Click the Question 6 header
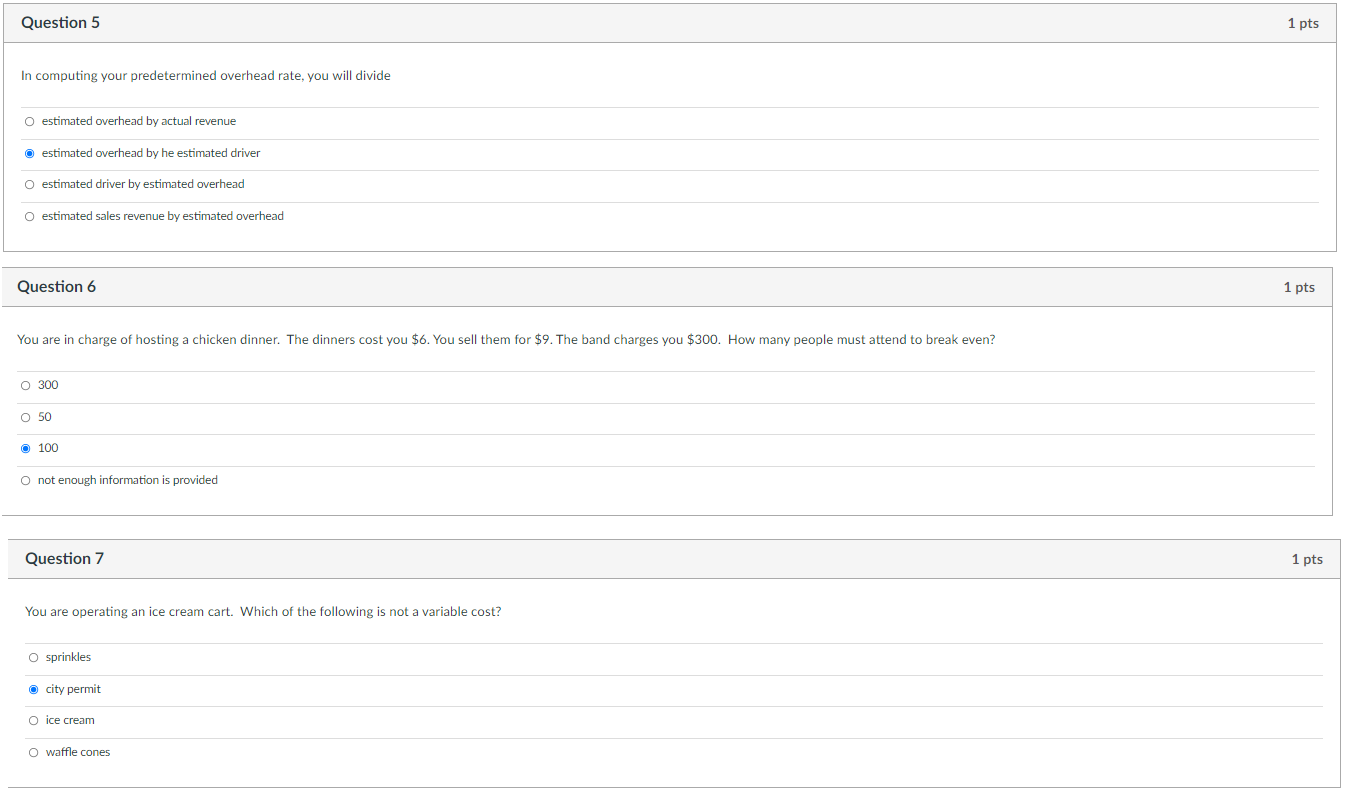The image size is (1350, 790). 56,287
